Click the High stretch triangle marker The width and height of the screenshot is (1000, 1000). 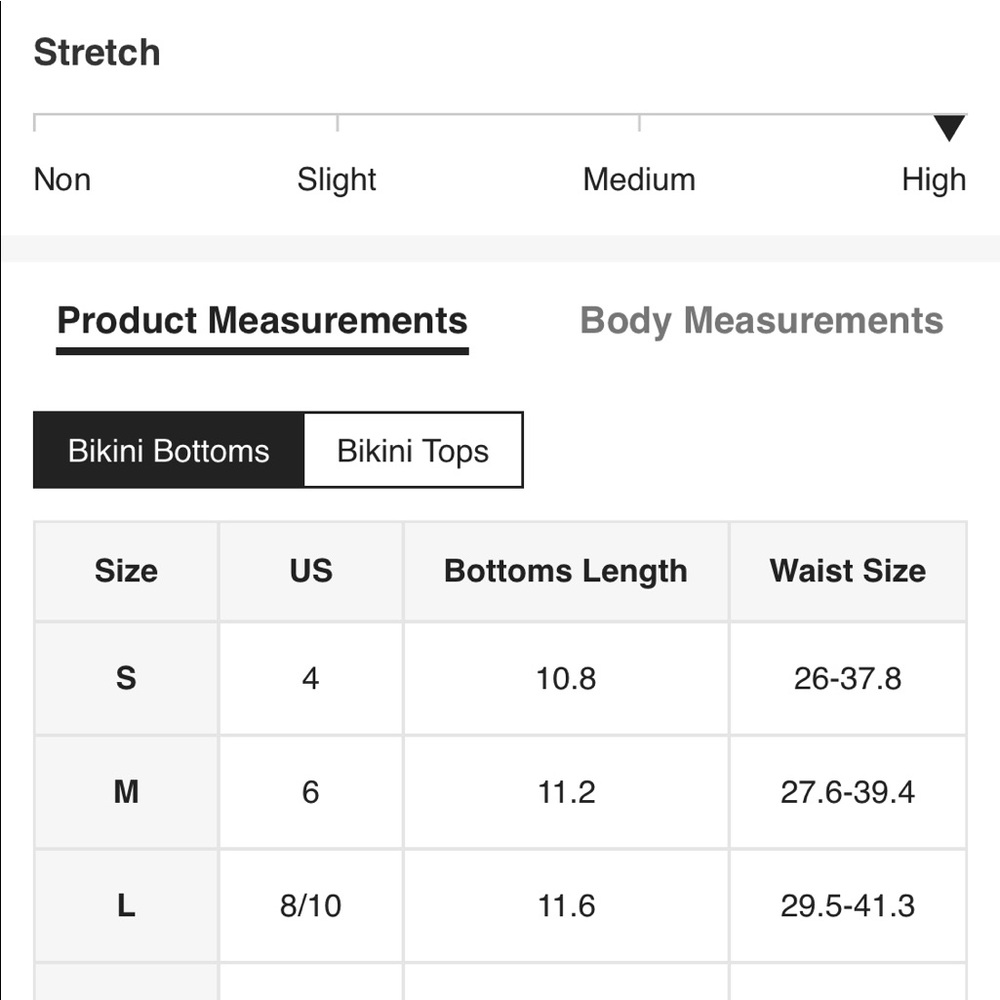click(x=949, y=128)
